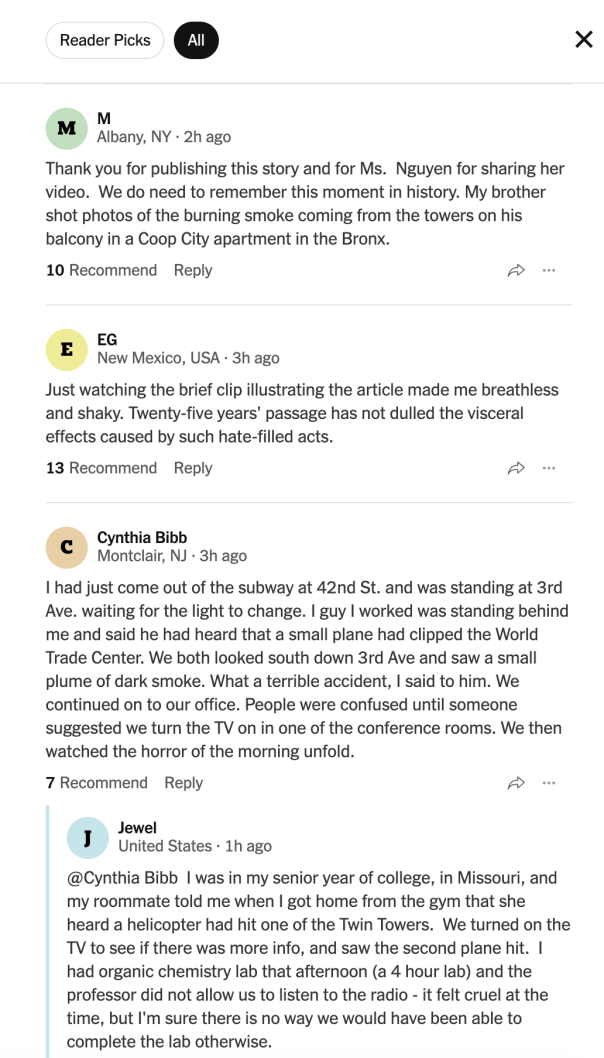Click Jewel's blue avatar icon
Viewport: 604px width, 1058px height.
coord(88,837)
